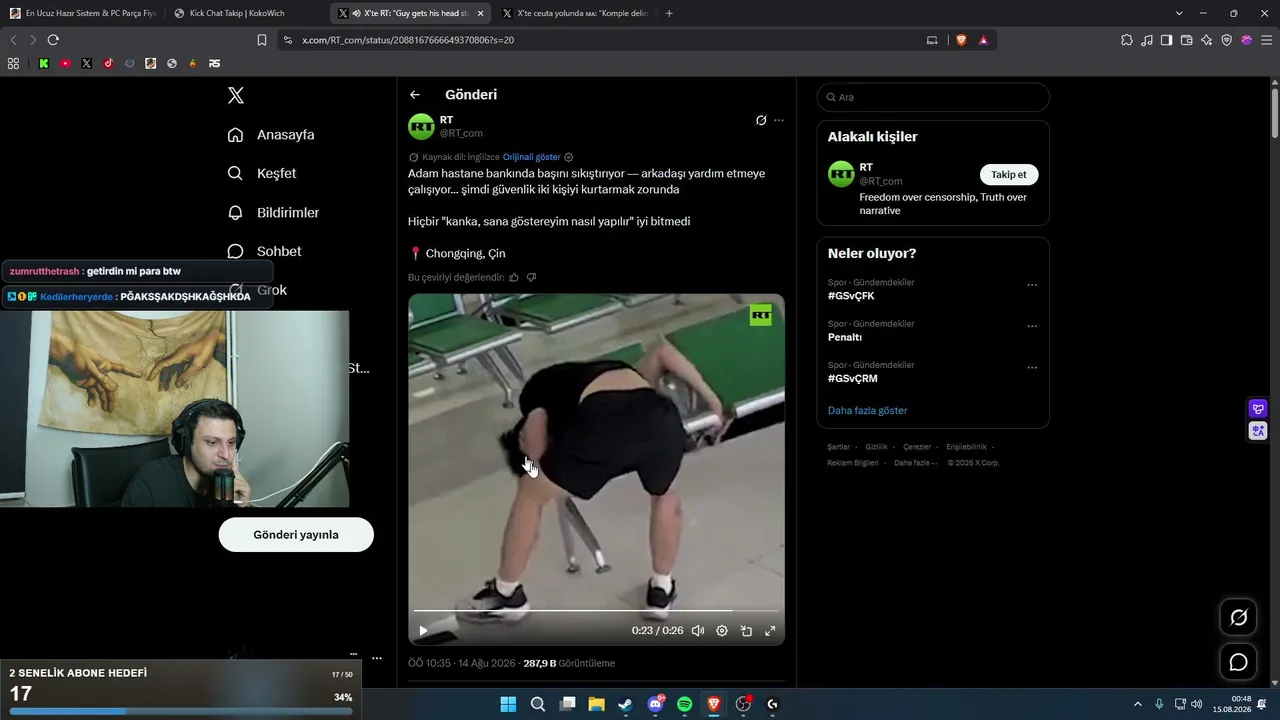Open the TikTok bookmark in bookmarks bar

pos(108,63)
